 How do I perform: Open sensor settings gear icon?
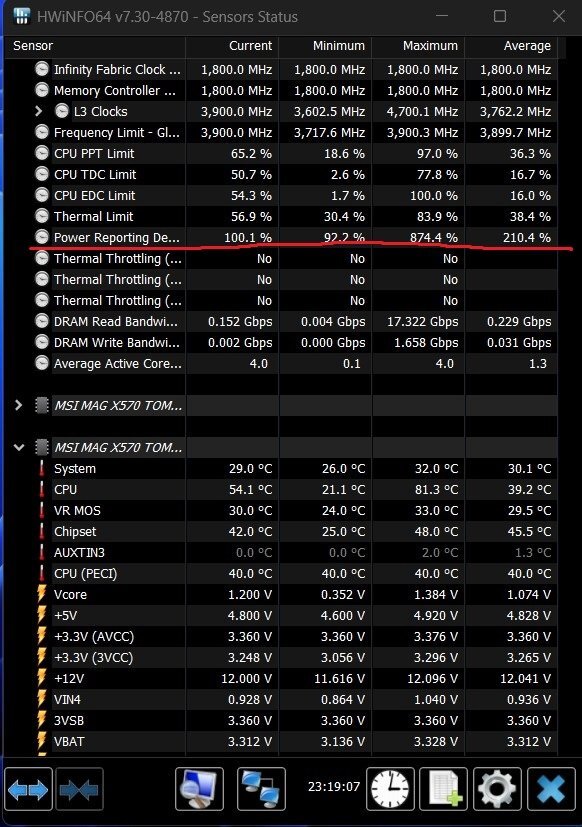point(497,789)
